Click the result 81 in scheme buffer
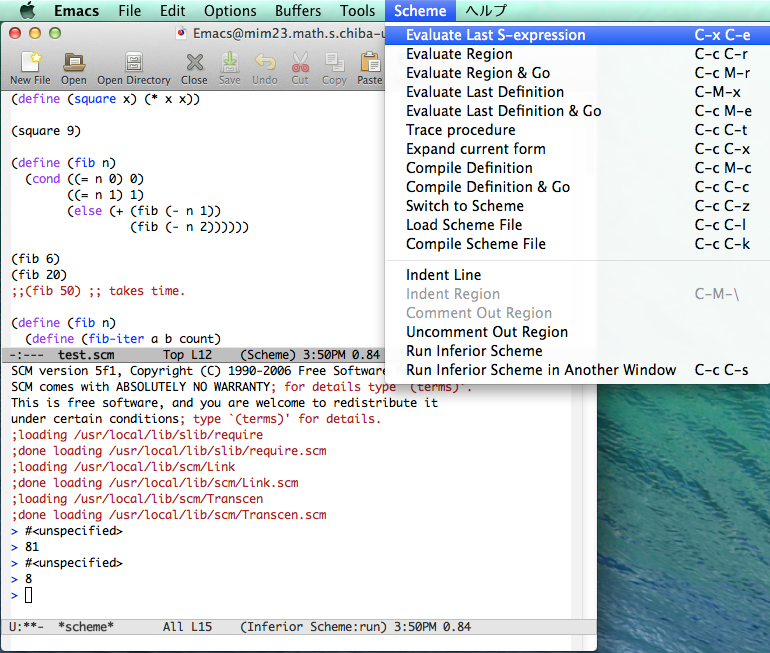The image size is (770, 653). point(32,547)
